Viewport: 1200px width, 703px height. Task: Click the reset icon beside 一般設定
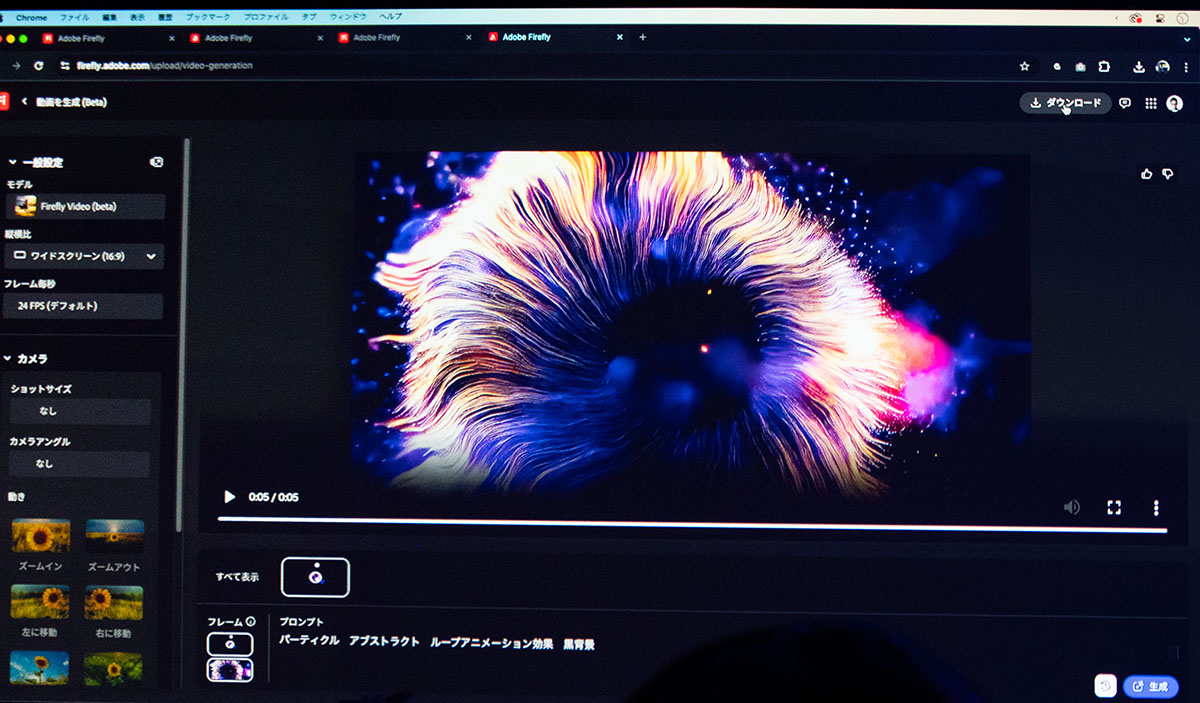(x=156, y=162)
